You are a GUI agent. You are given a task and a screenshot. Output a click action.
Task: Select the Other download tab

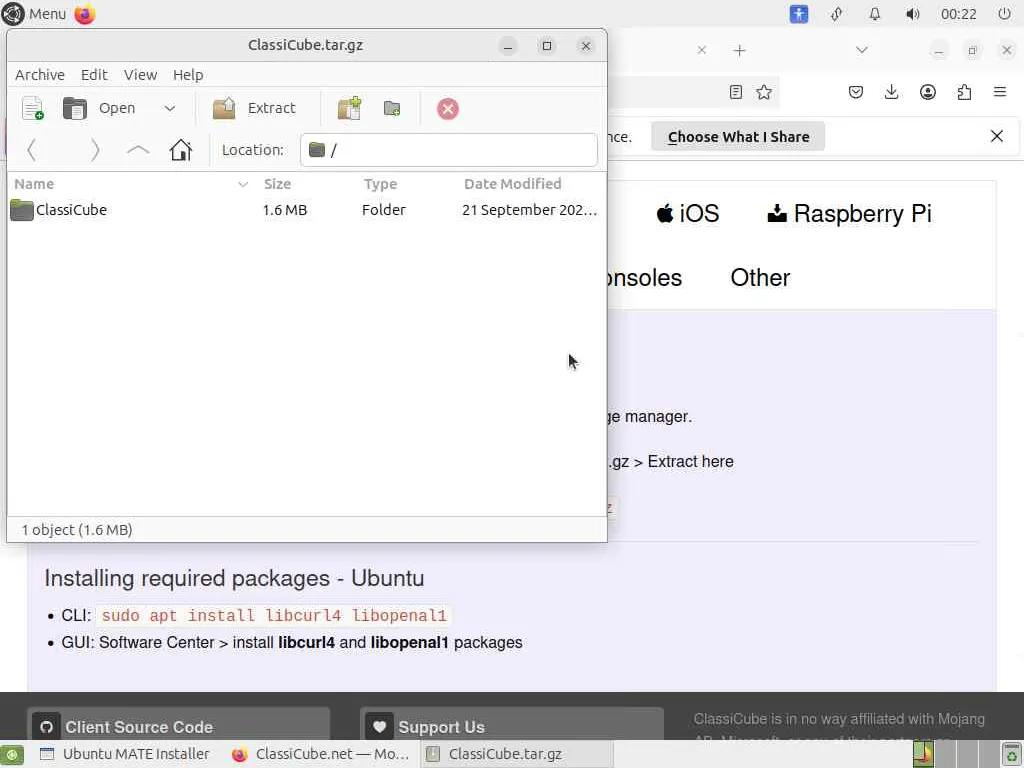760,278
